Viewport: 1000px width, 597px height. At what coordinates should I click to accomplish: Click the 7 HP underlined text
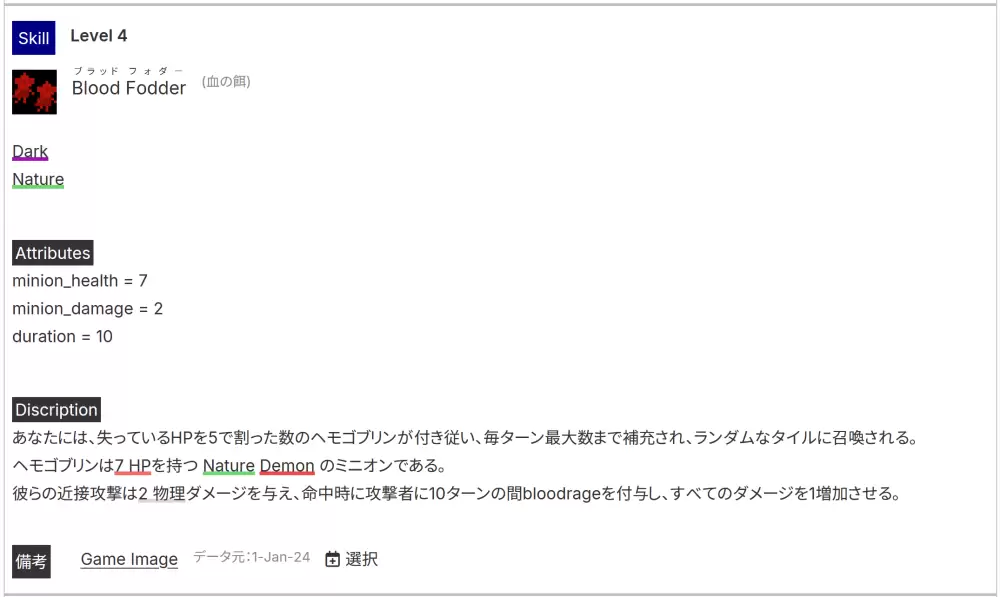[x=133, y=466]
